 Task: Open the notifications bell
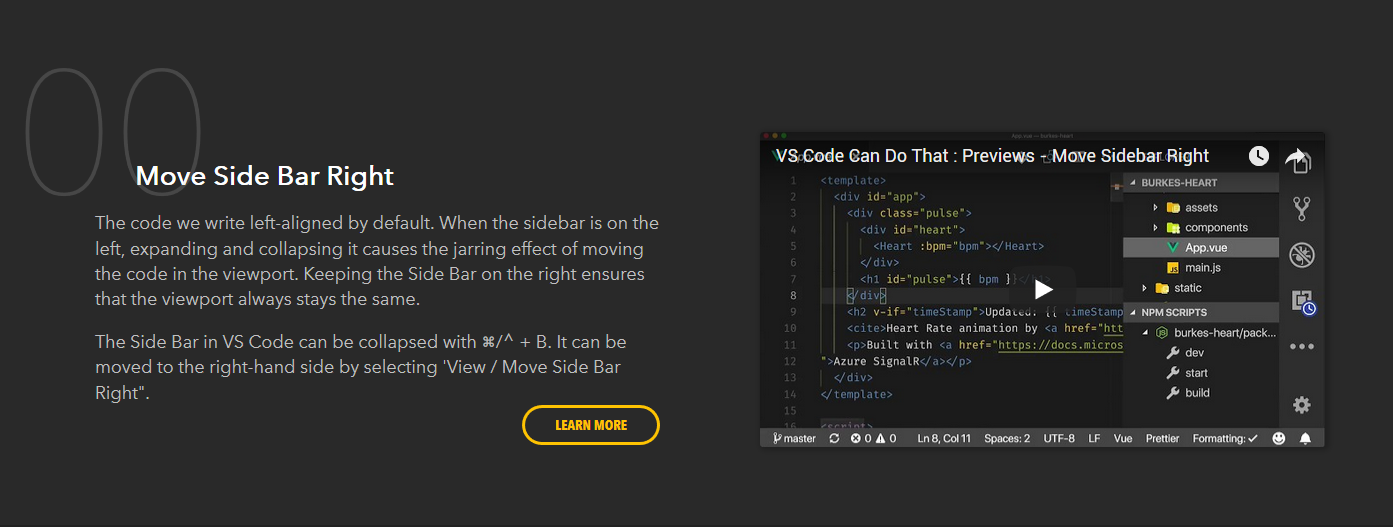click(x=1305, y=438)
